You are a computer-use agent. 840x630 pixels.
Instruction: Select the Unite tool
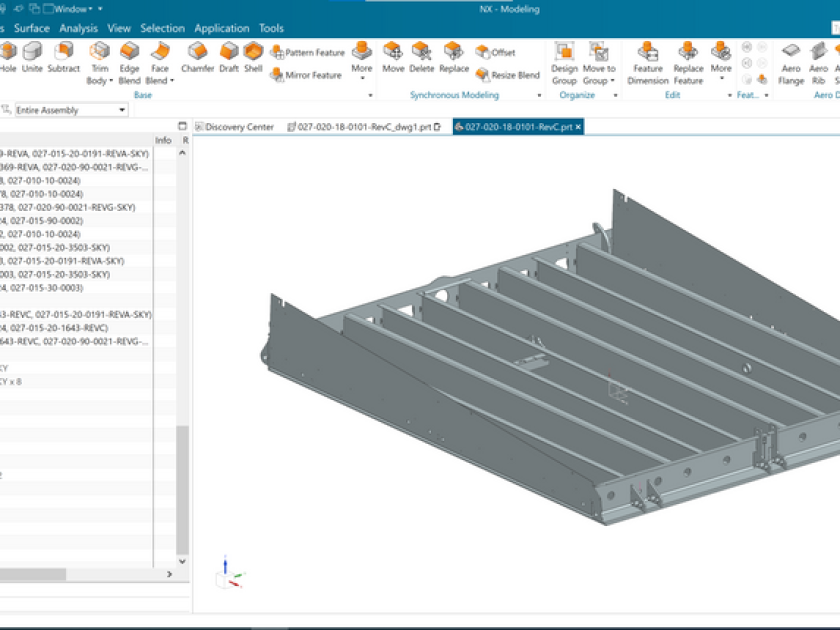coord(32,57)
